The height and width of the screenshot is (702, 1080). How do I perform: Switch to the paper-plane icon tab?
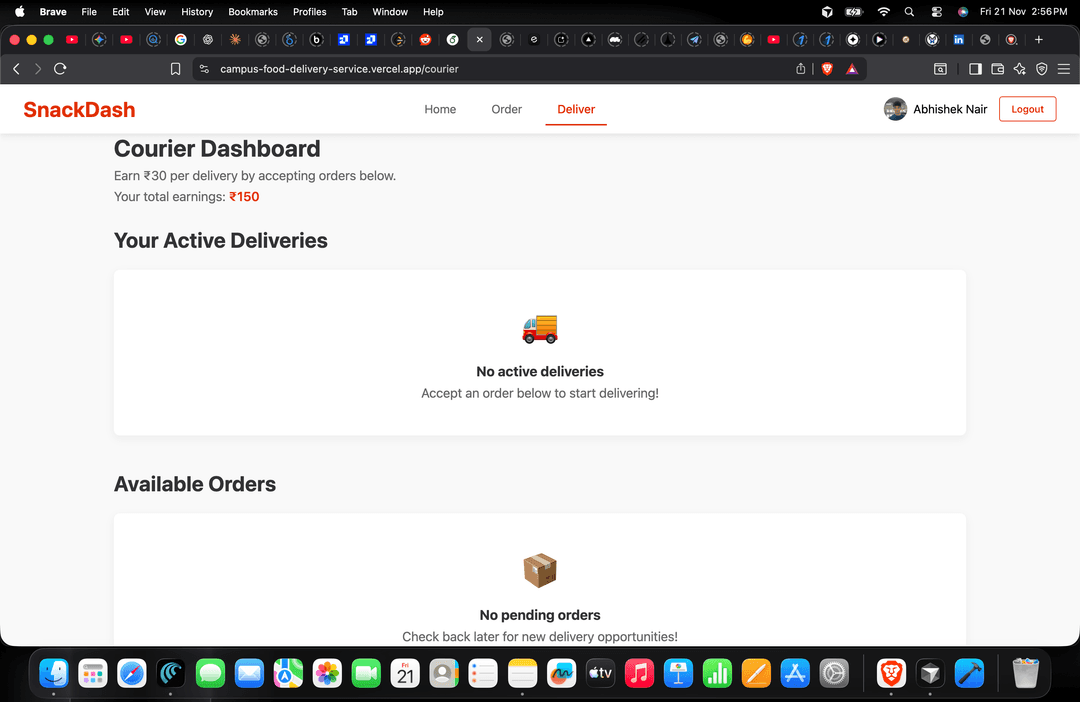coord(694,39)
